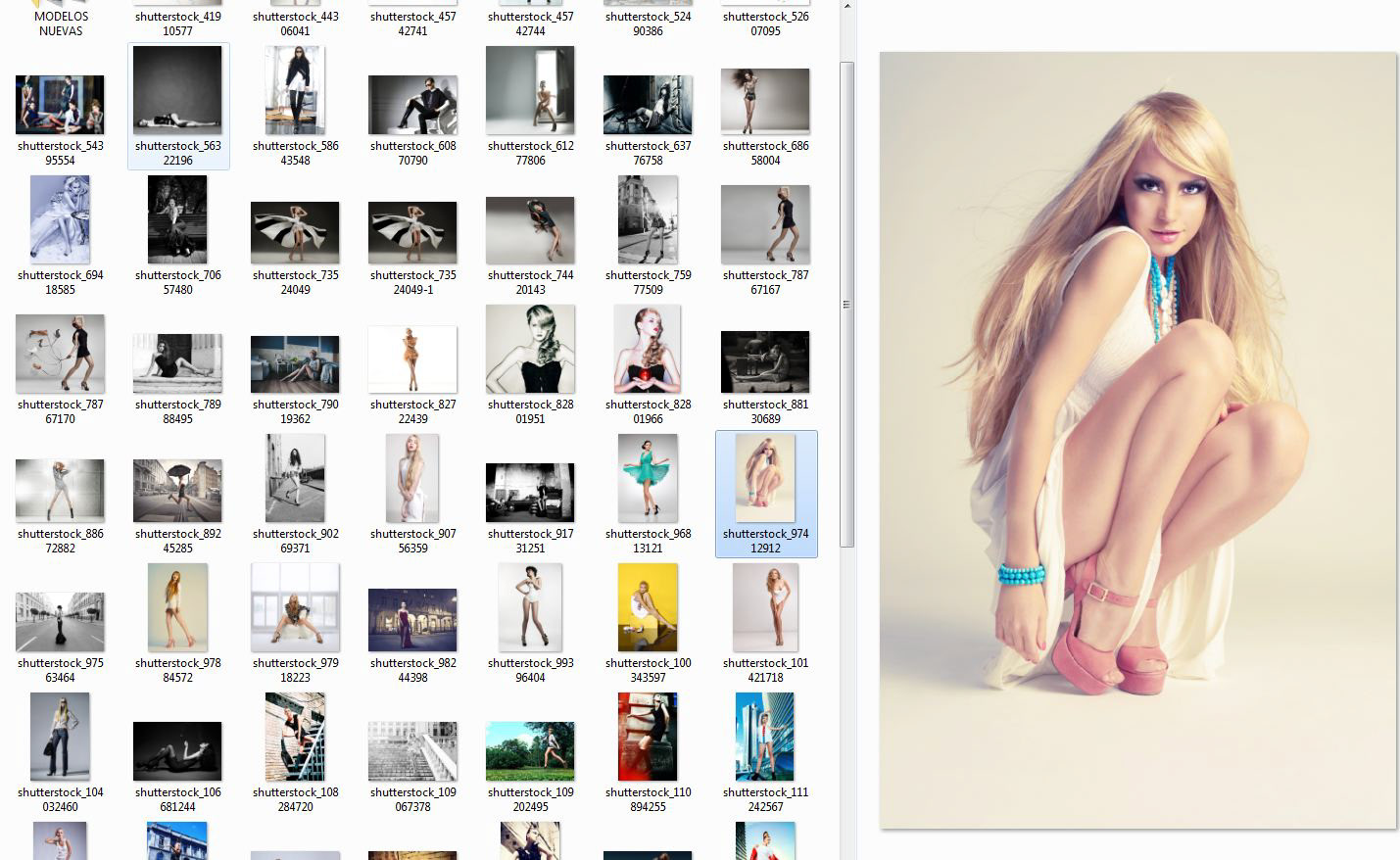The width and height of the screenshot is (1400, 860).
Task: Select the MODELOS NUEVAS folder label
Action: (60, 24)
